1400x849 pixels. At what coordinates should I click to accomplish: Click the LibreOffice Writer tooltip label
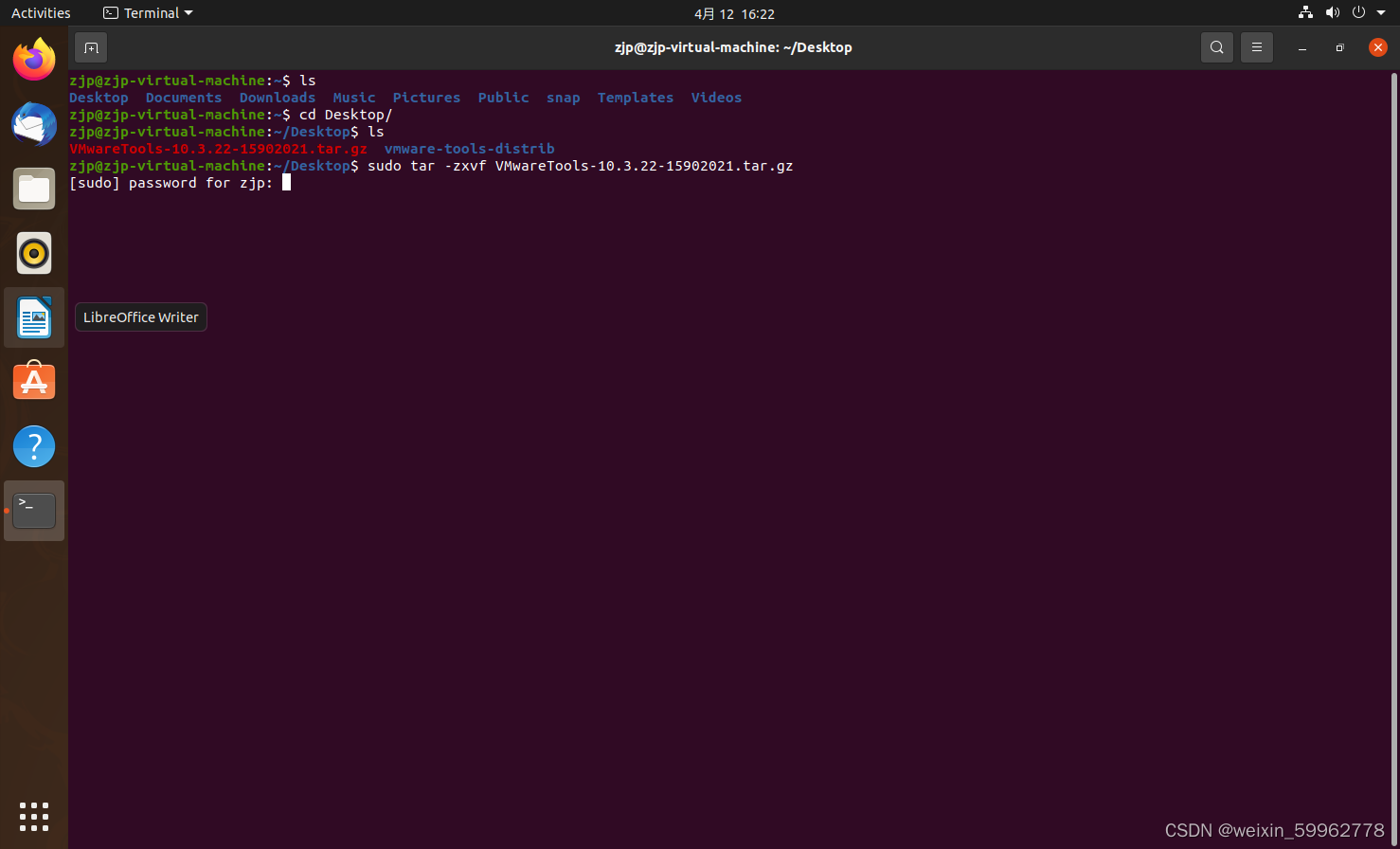pyautogui.click(x=141, y=317)
